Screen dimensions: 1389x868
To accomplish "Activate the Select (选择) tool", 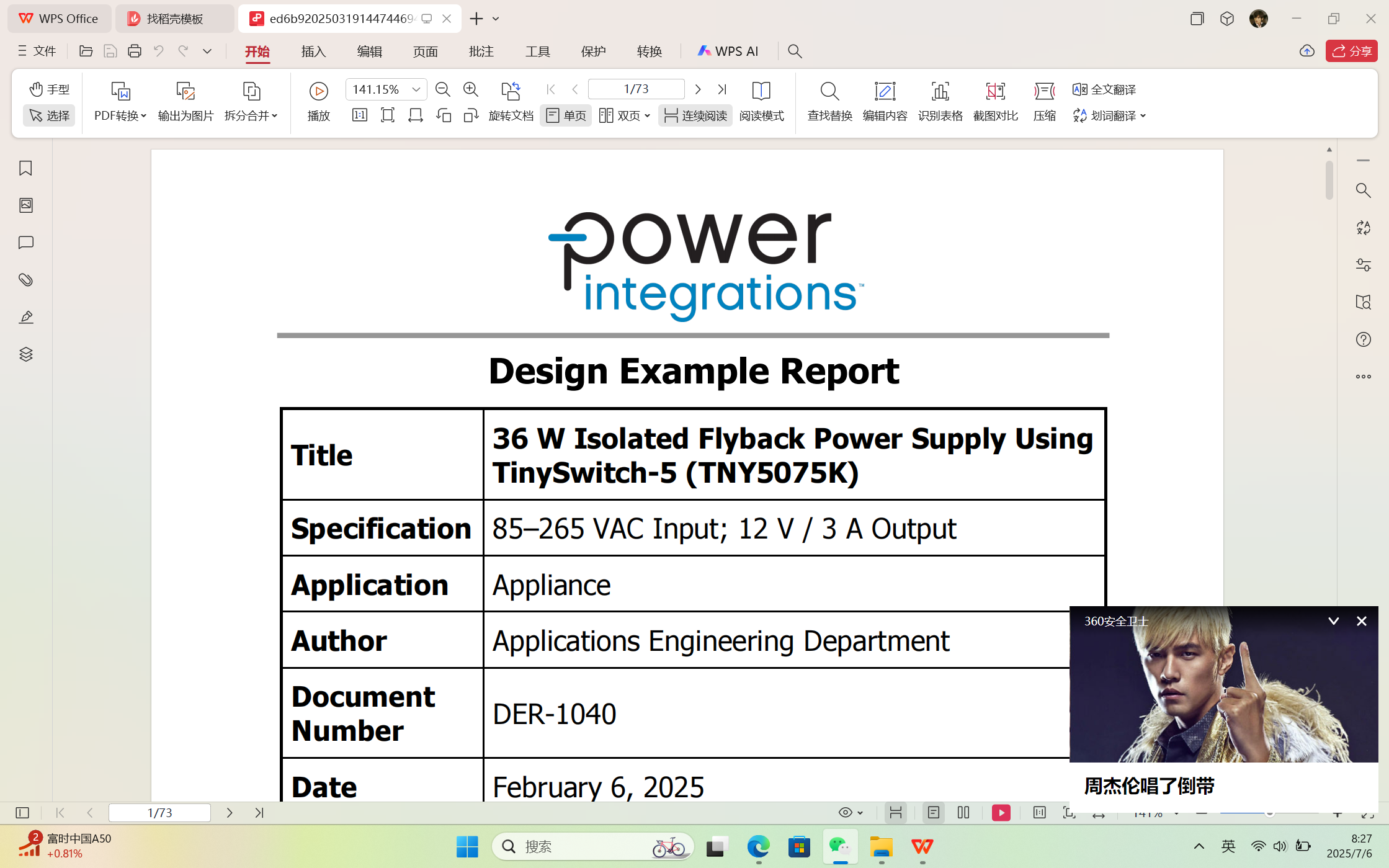I will point(49,115).
